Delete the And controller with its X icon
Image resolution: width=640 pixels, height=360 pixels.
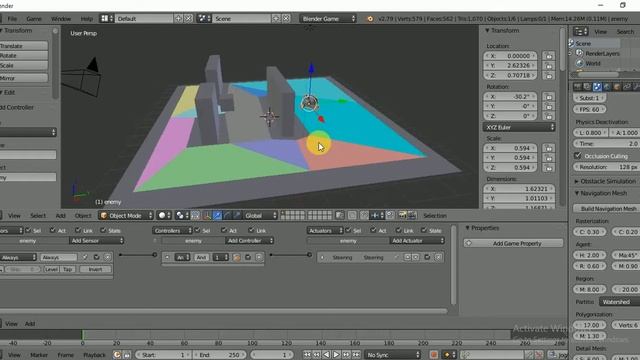[x=259, y=257]
